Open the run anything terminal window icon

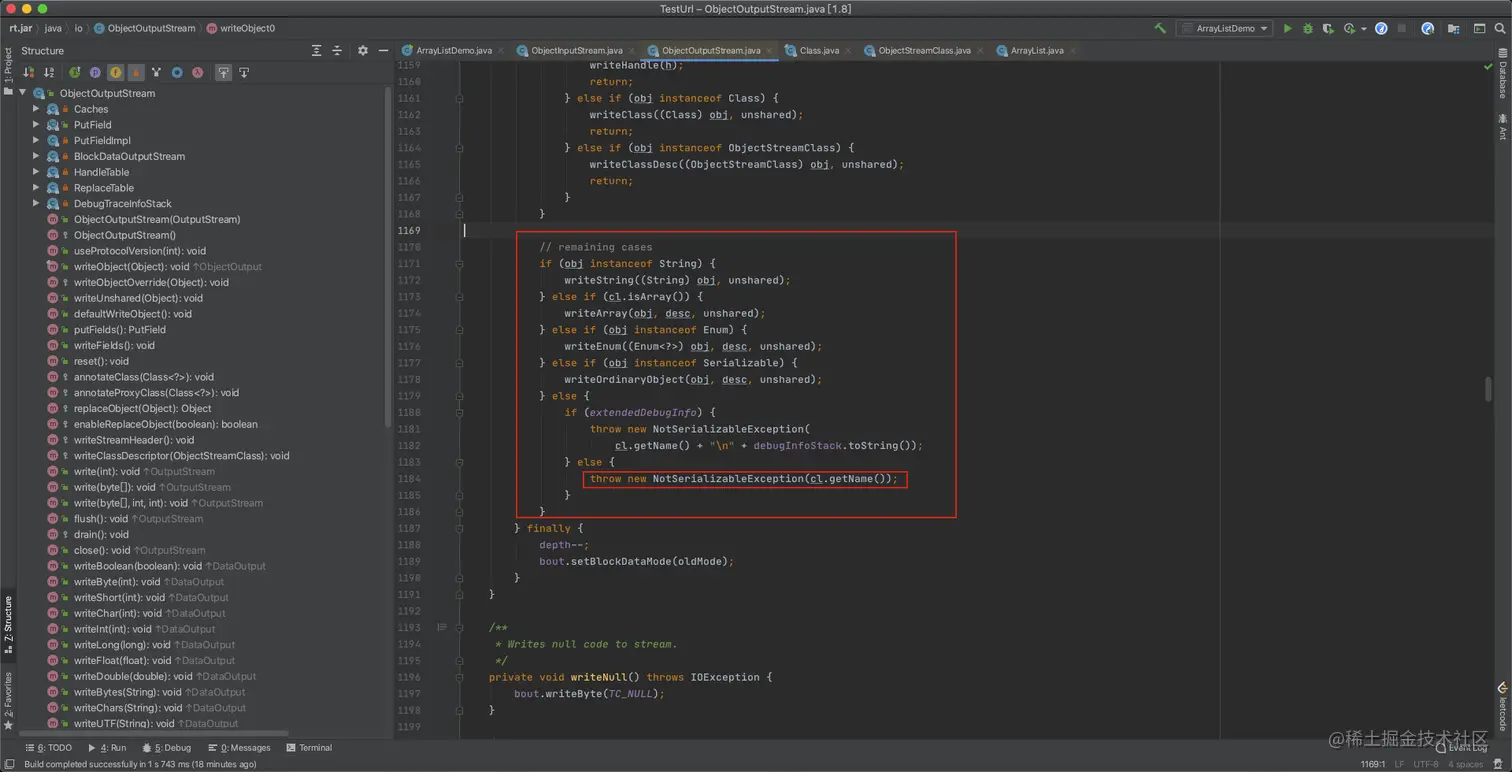tap(1480, 29)
